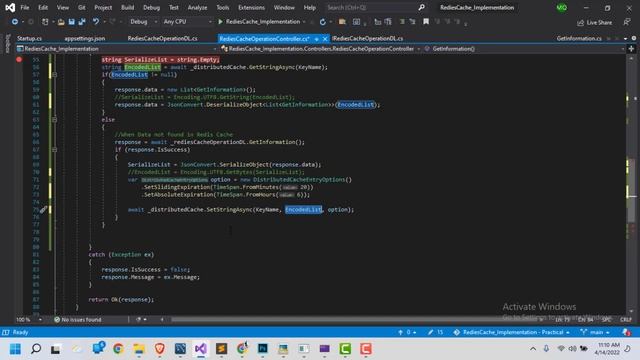Collapse the if block at line 57
The image size is (640, 360).
click(54, 75)
